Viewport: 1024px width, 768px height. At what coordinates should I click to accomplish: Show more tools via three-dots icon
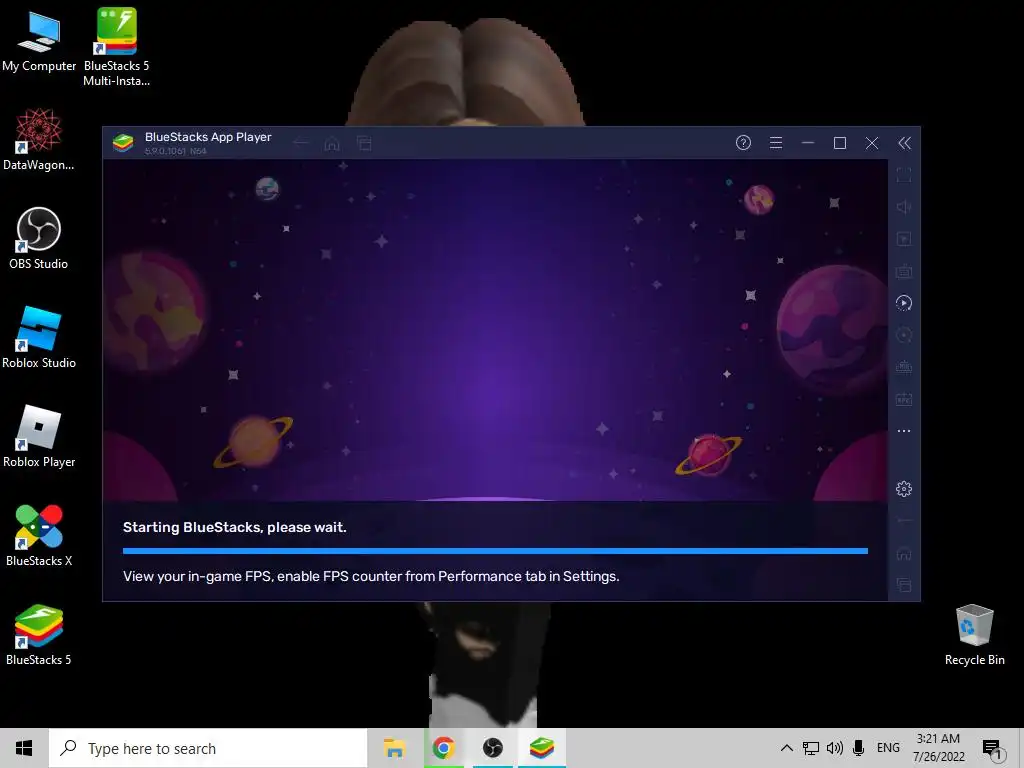pyautogui.click(x=904, y=431)
